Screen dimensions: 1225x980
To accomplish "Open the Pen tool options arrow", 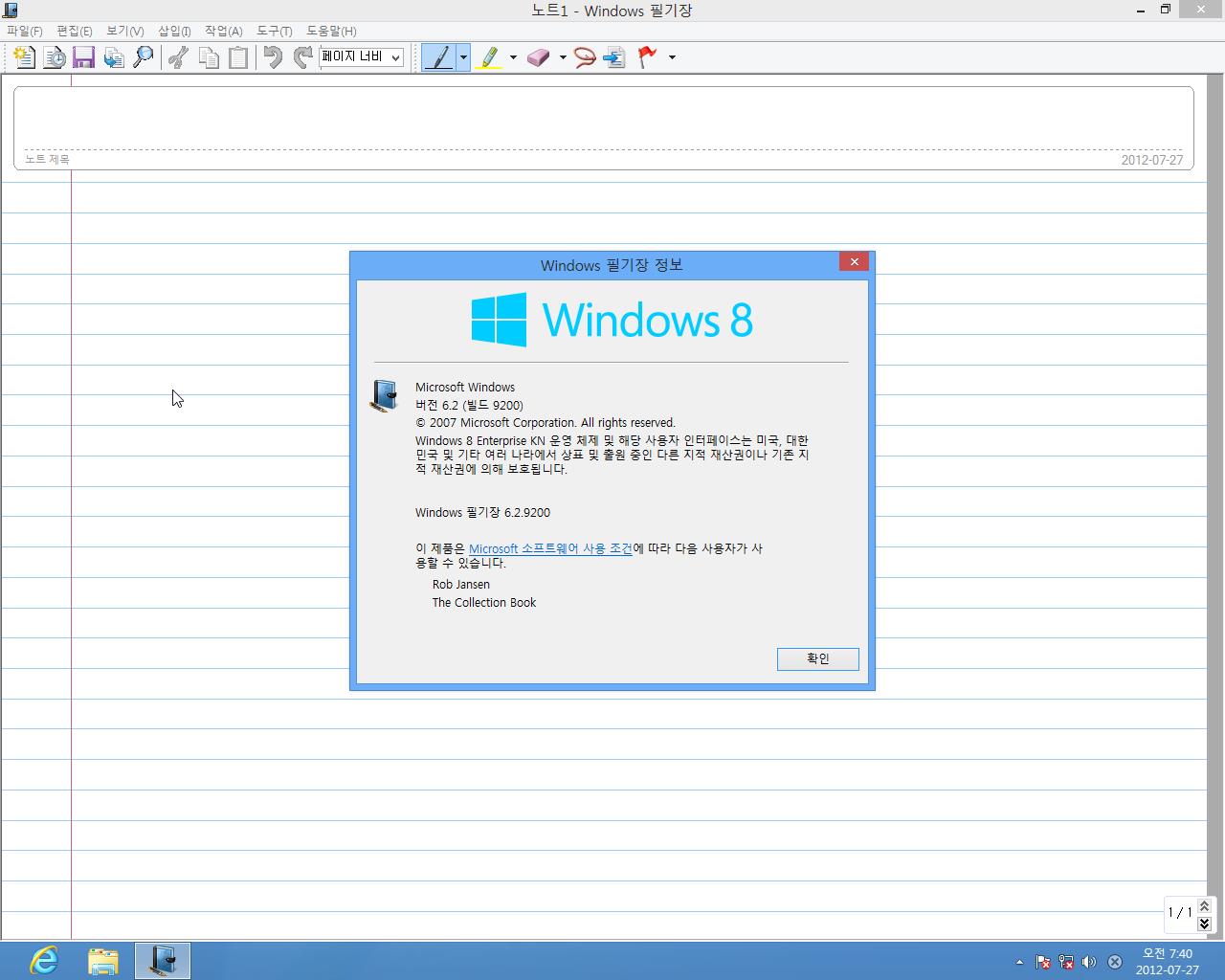I will coord(463,57).
